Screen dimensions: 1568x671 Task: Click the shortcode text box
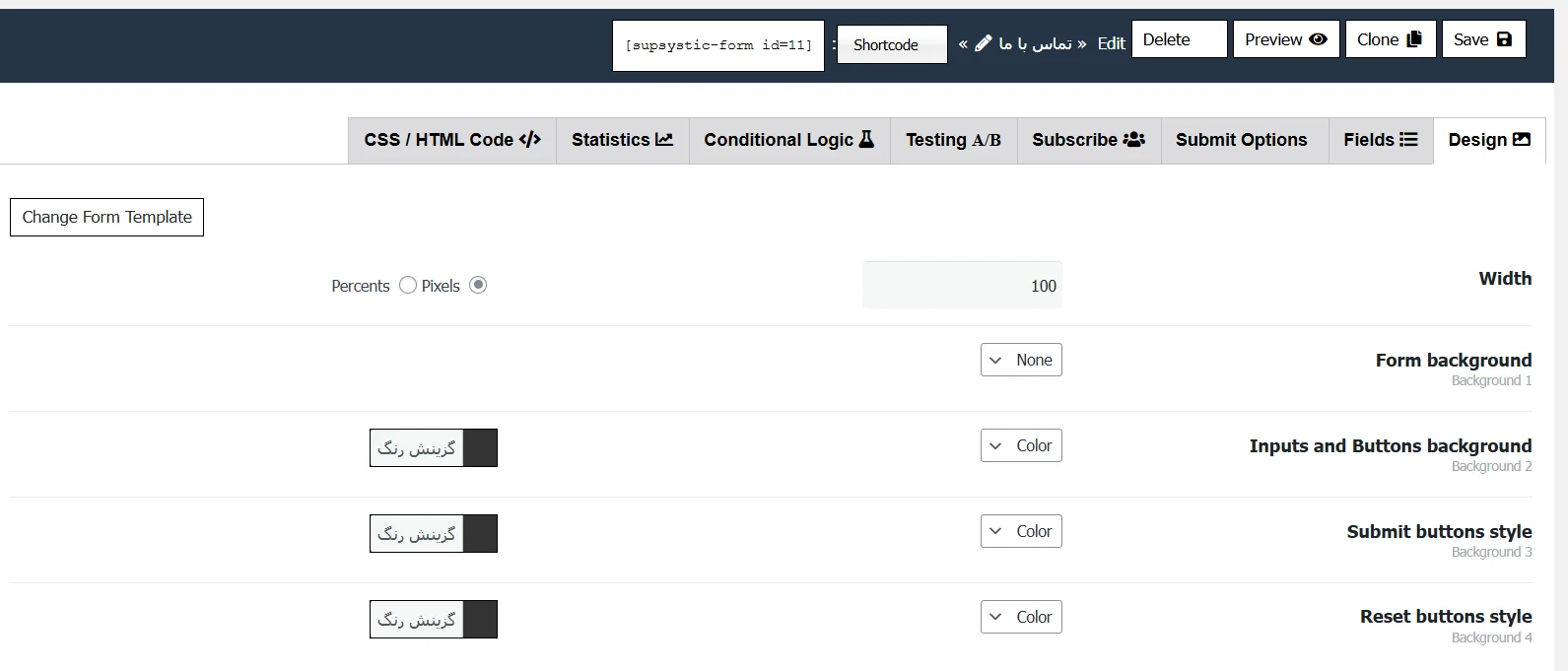coord(717,45)
